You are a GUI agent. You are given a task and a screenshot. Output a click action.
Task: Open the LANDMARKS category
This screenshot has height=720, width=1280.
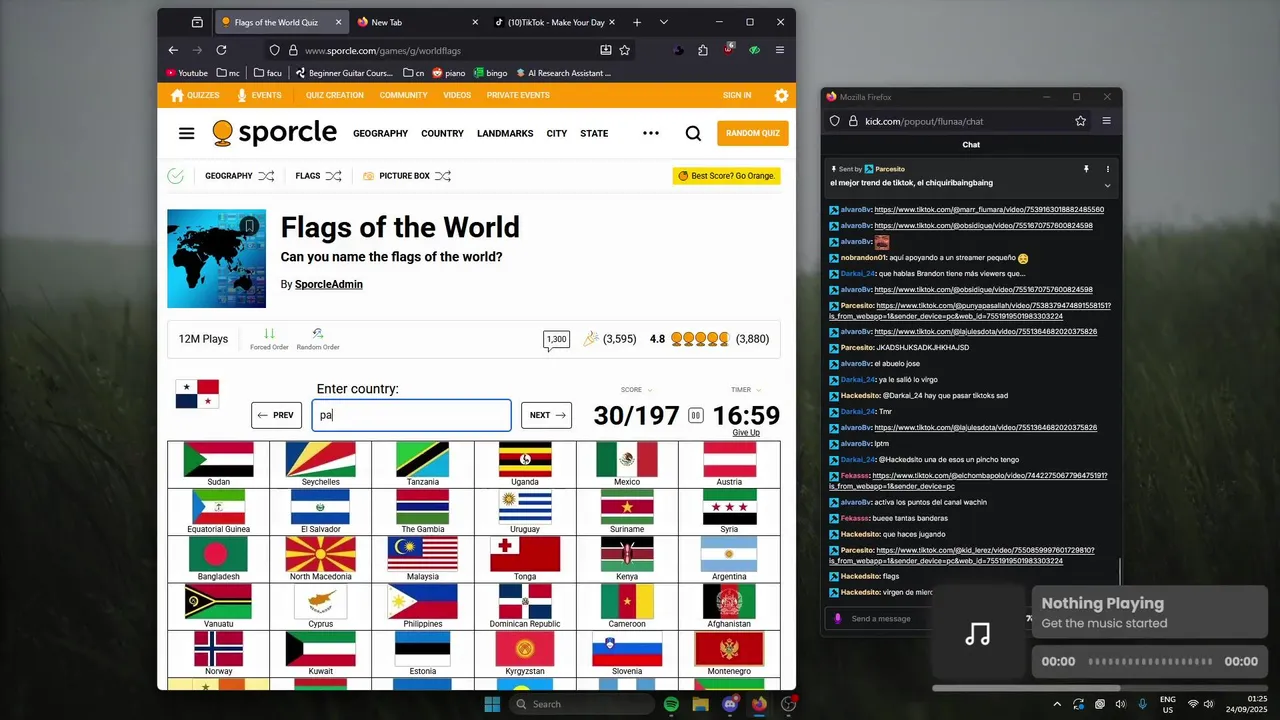[505, 133]
